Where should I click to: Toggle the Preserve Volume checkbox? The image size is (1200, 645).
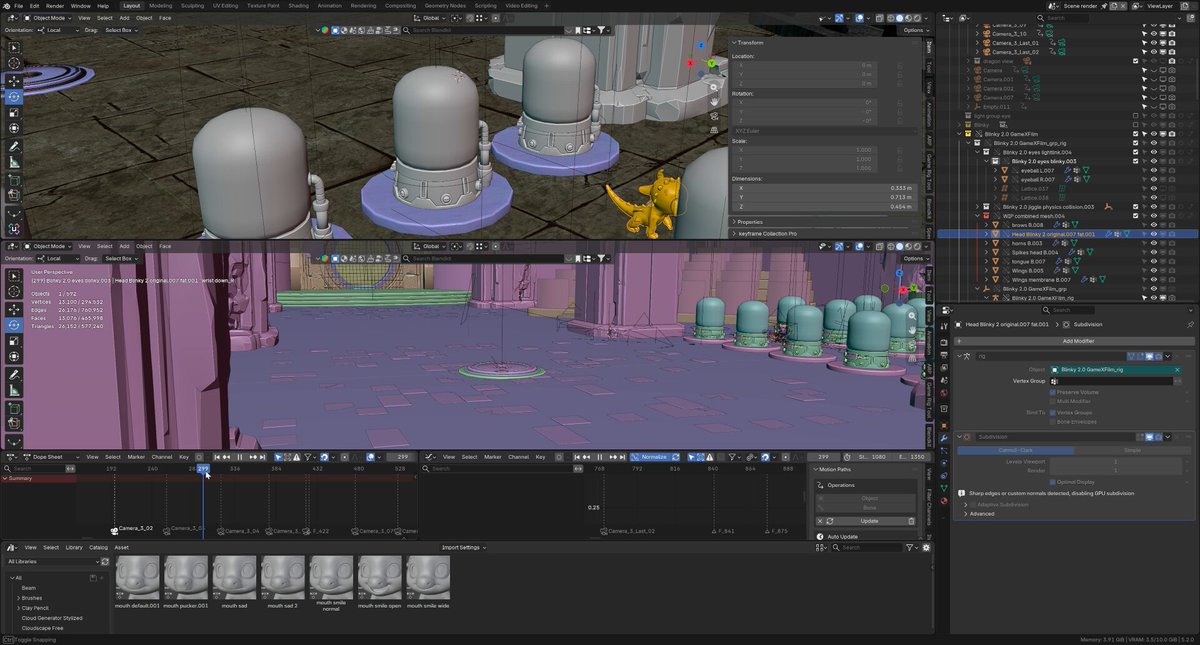pyautogui.click(x=1052, y=391)
